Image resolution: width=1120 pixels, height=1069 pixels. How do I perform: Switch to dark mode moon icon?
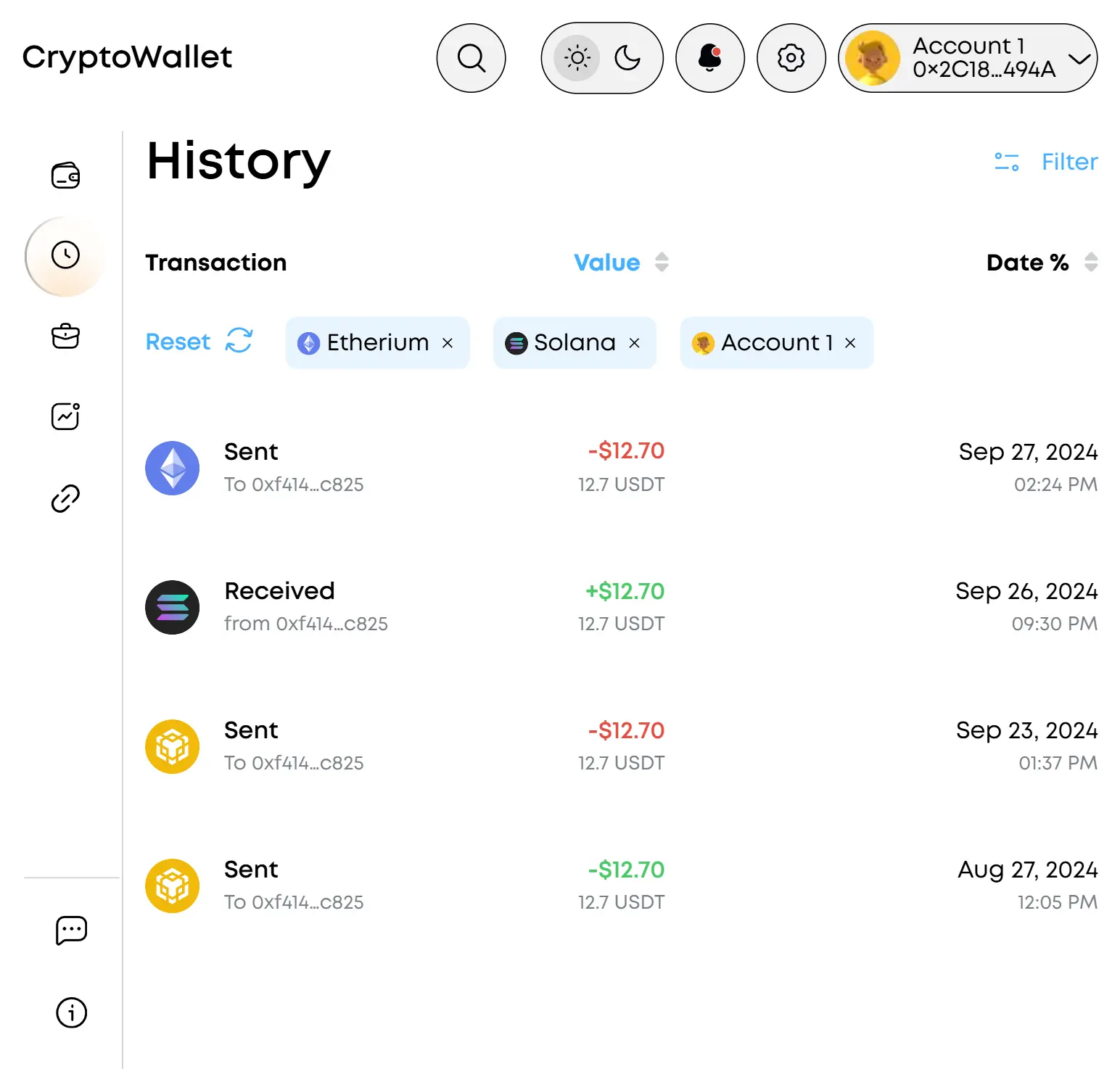coord(627,58)
